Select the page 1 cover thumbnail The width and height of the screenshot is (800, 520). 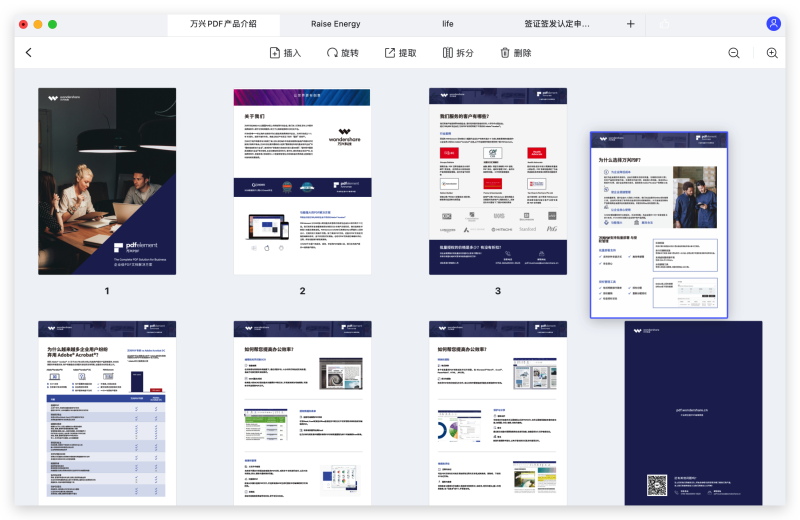107,181
